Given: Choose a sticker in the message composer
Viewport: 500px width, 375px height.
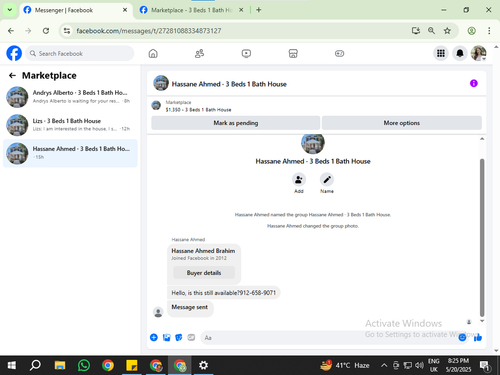Looking at the screenshot, I should click(179, 338).
